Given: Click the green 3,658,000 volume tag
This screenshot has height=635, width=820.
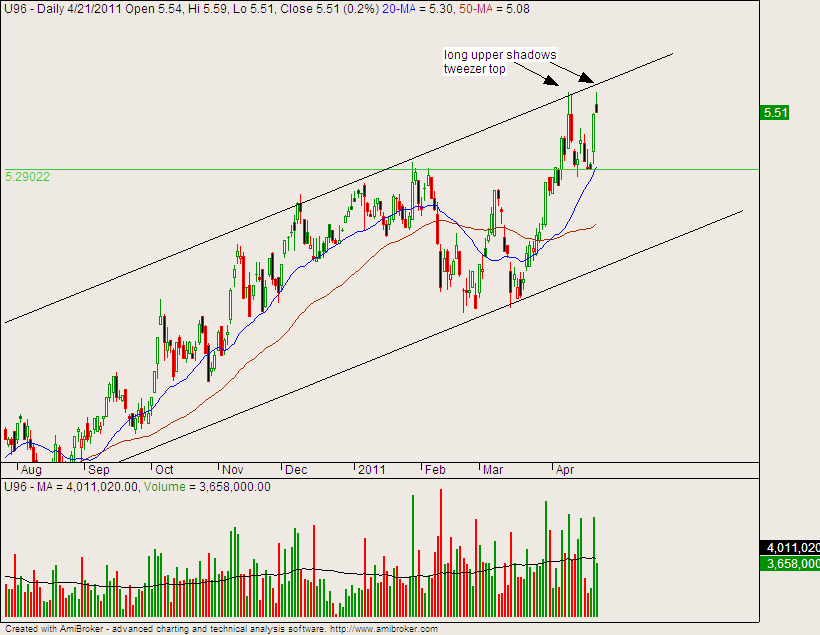Looking at the screenshot, I should 791,565.
